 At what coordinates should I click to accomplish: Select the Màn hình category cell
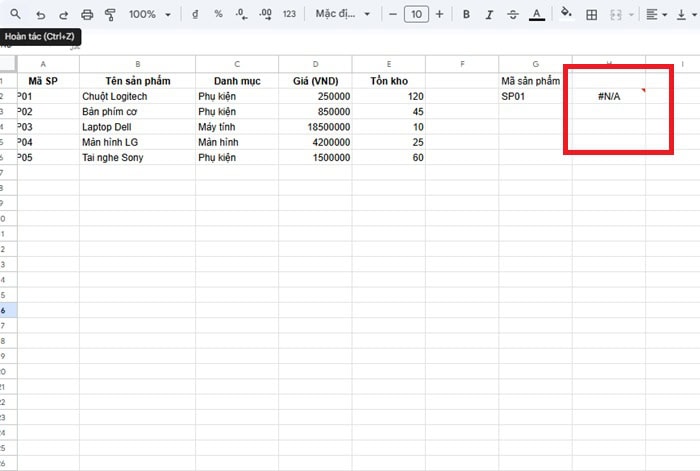[237, 142]
